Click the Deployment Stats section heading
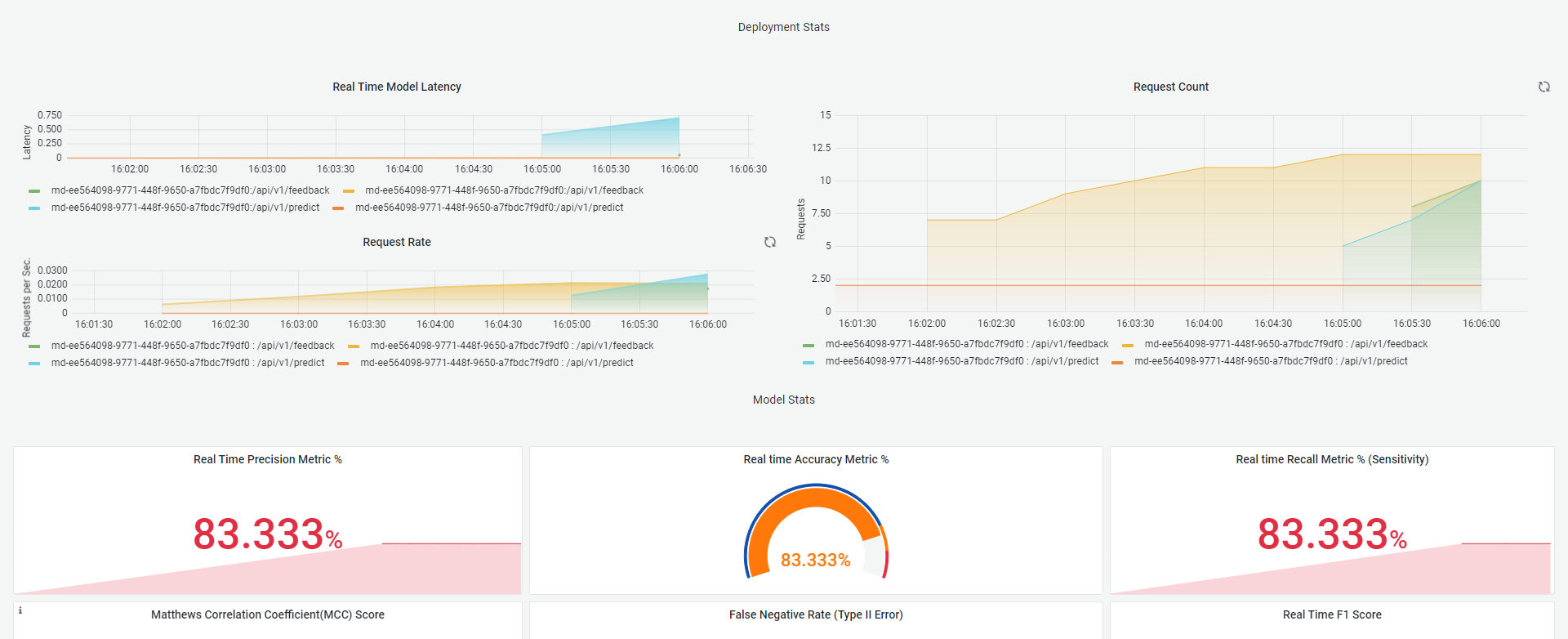1568x639 pixels. (784, 27)
